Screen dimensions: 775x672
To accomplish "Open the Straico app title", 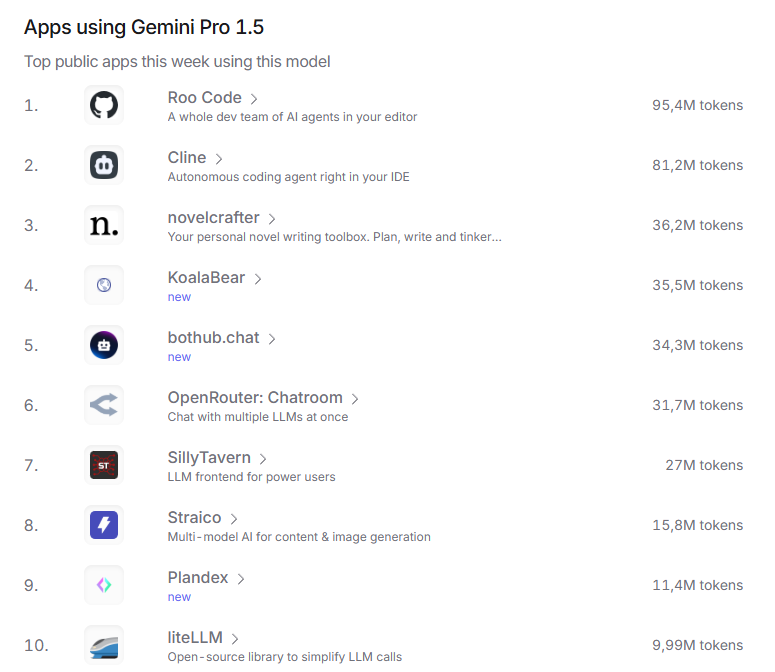I will [x=194, y=517].
